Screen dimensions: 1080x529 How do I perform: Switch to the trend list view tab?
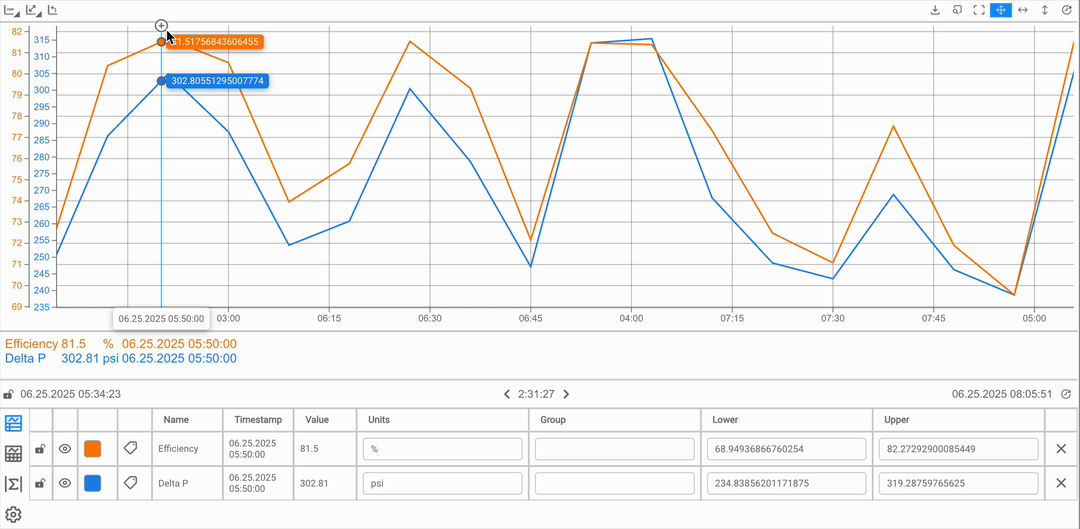14,423
